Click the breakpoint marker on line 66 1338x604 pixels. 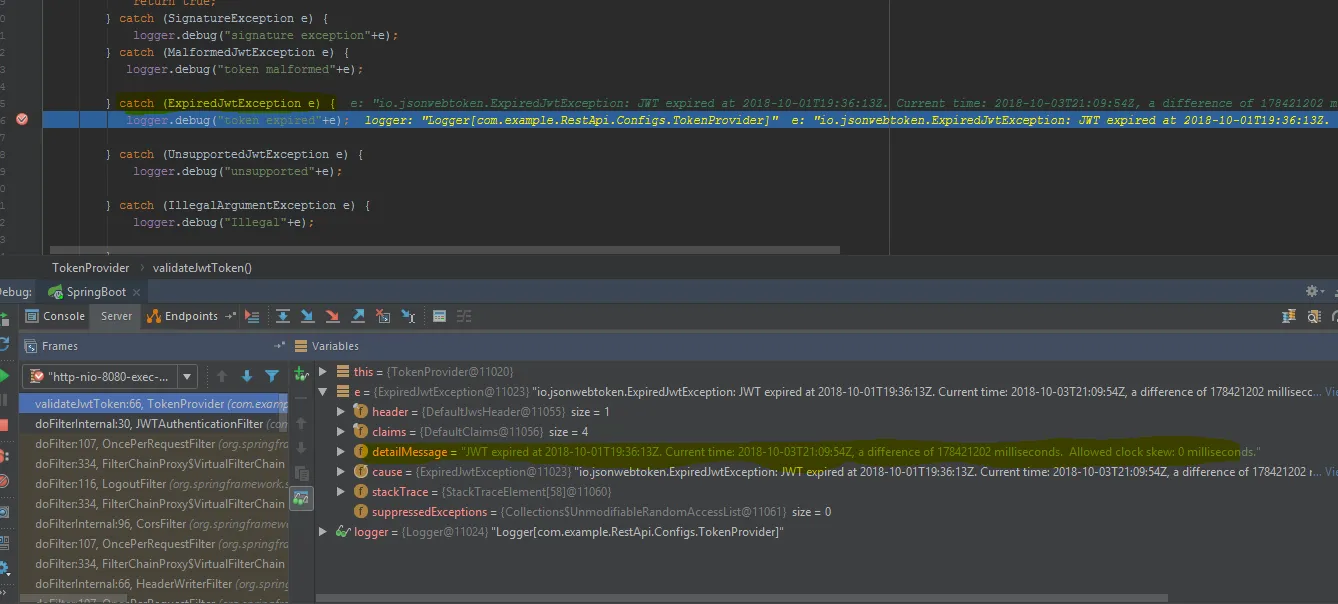22,120
